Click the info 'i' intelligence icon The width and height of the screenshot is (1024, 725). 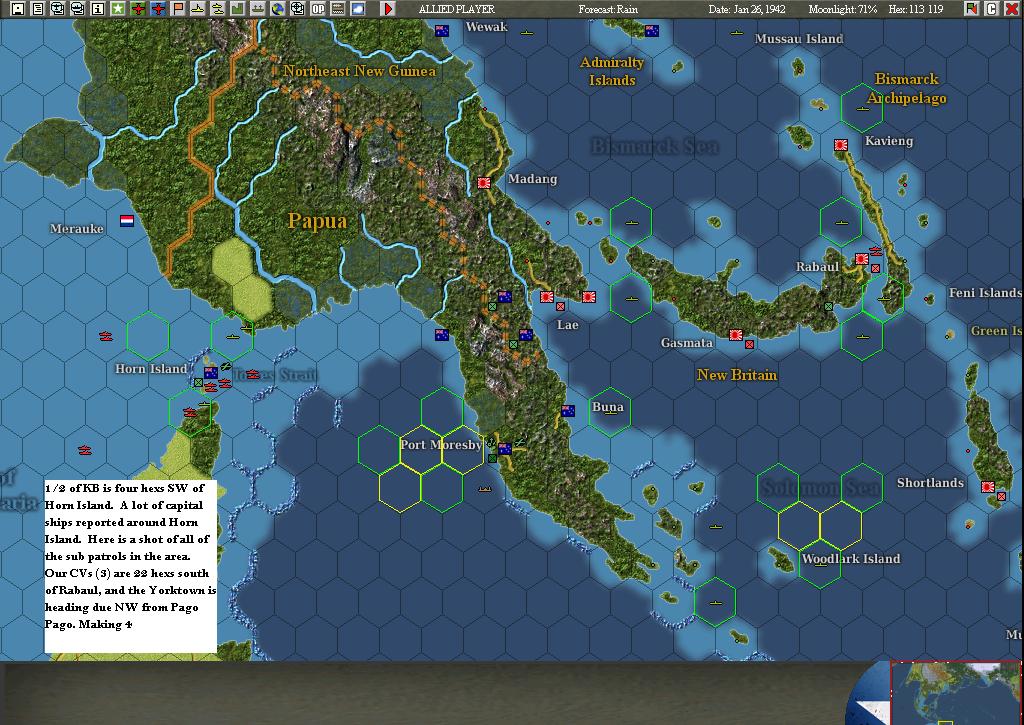(x=98, y=8)
